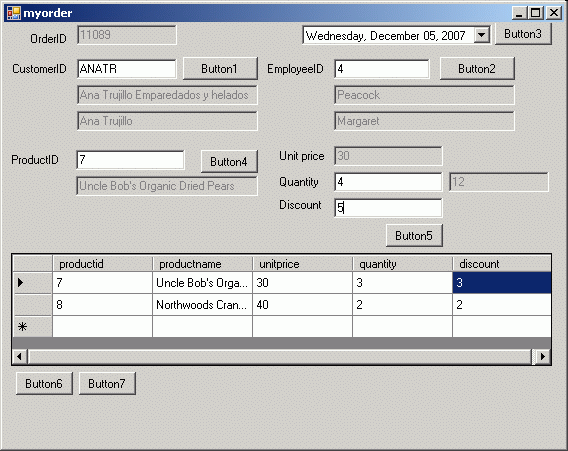The height and width of the screenshot is (451, 568).
Task: Click Button6 under the grid
Action: point(44,383)
